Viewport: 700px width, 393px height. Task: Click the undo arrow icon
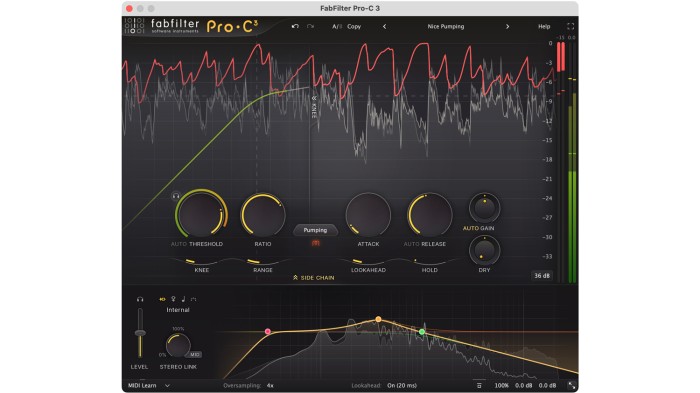295,26
